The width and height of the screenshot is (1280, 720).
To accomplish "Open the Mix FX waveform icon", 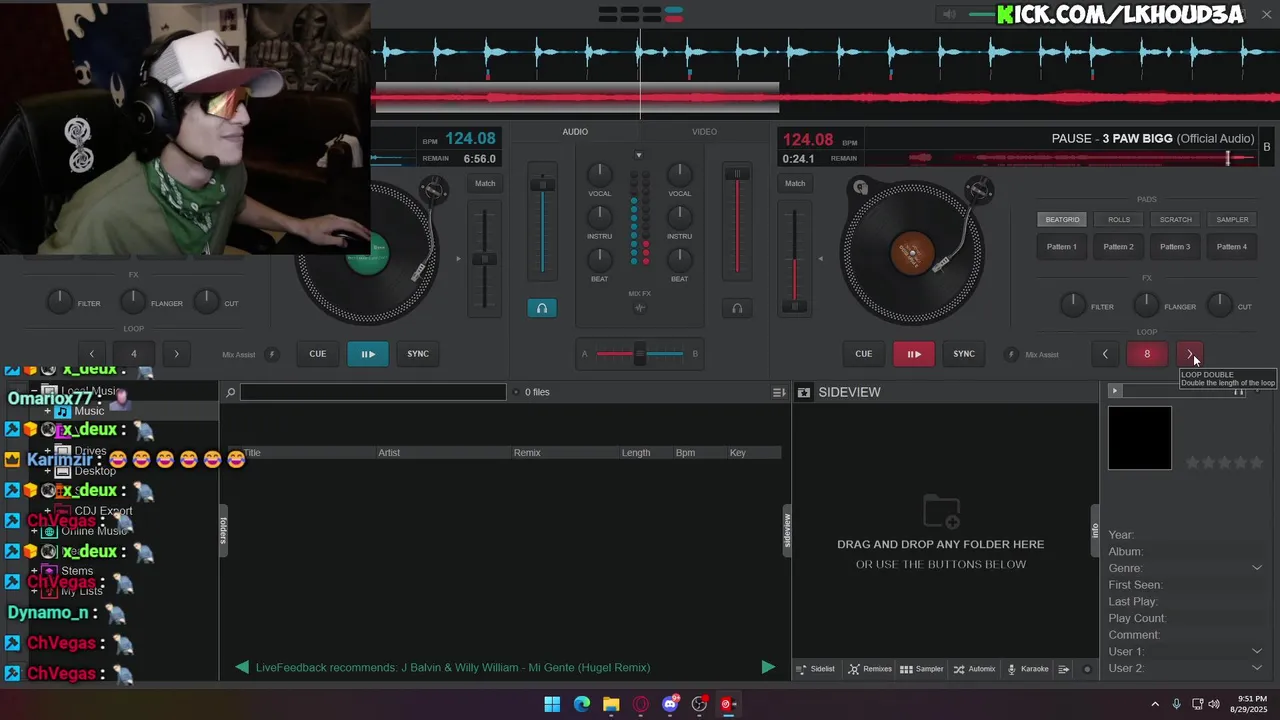I will point(640,308).
